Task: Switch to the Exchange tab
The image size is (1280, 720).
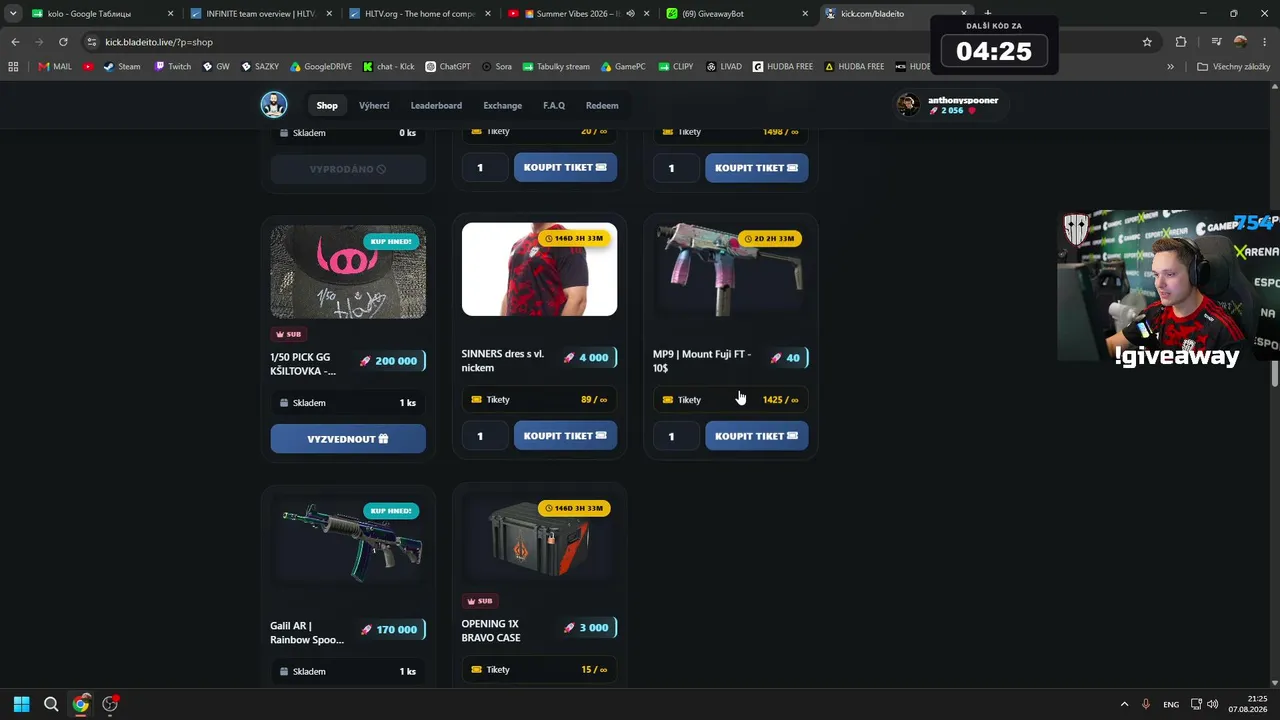Action: (x=502, y=105)
